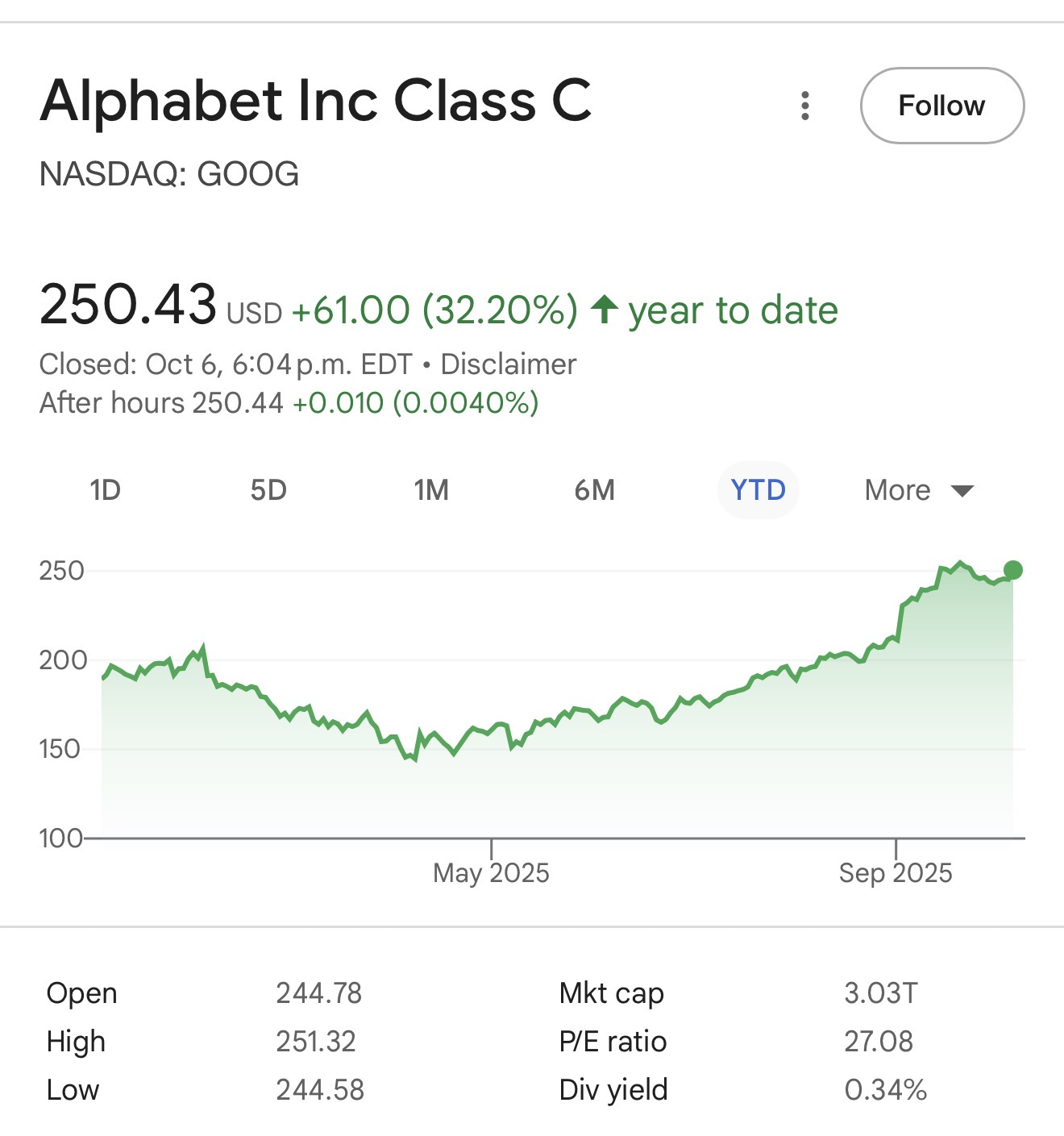1064x1136 pixels.
Task: Click the Mkt cap value 3.03T
Action: [x=881, y=993]
